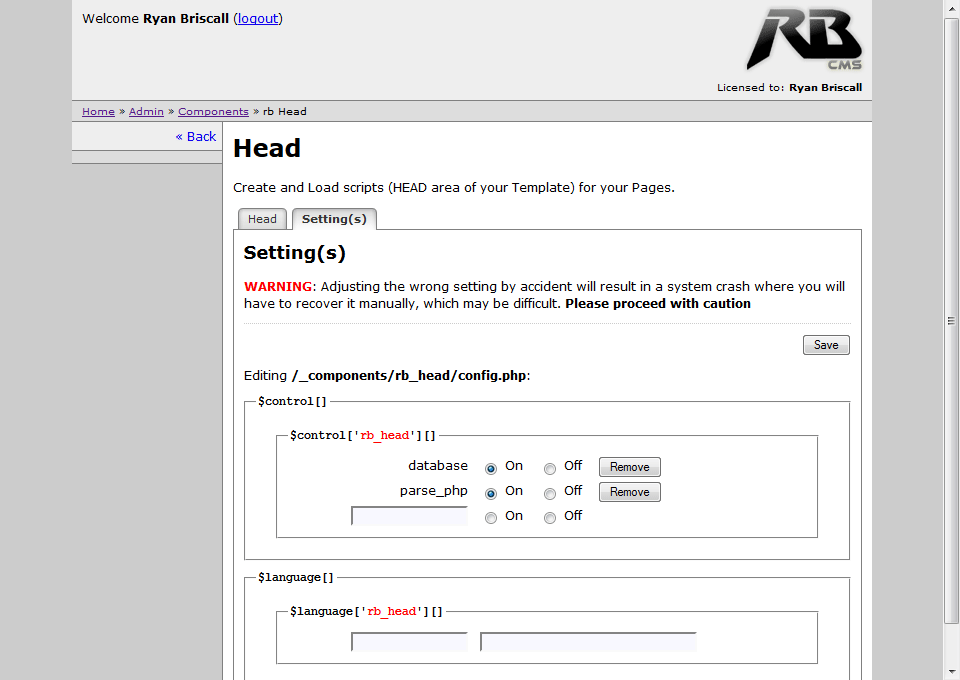
Task: Select Off for database setting
Action: click(x=550, y=468)
